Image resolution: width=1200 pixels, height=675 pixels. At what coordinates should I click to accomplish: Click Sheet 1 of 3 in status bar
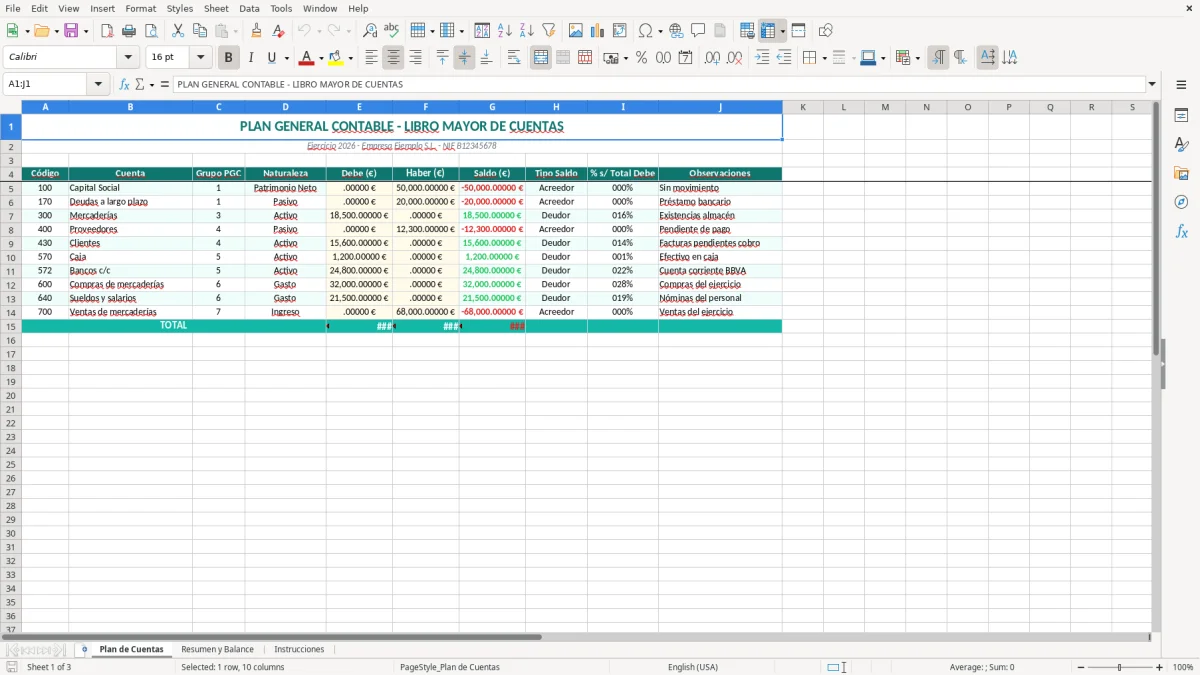[x=49, y=667]
